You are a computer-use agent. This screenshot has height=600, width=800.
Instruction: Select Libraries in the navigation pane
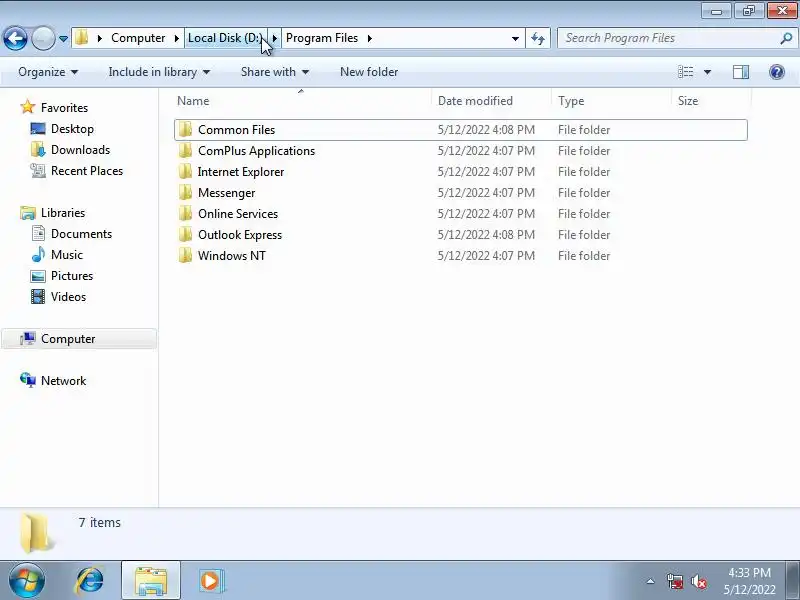(x=63, y=212)
